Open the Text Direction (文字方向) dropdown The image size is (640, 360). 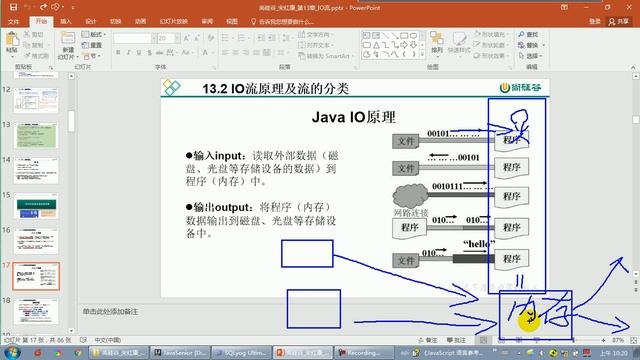coord(316,34)
